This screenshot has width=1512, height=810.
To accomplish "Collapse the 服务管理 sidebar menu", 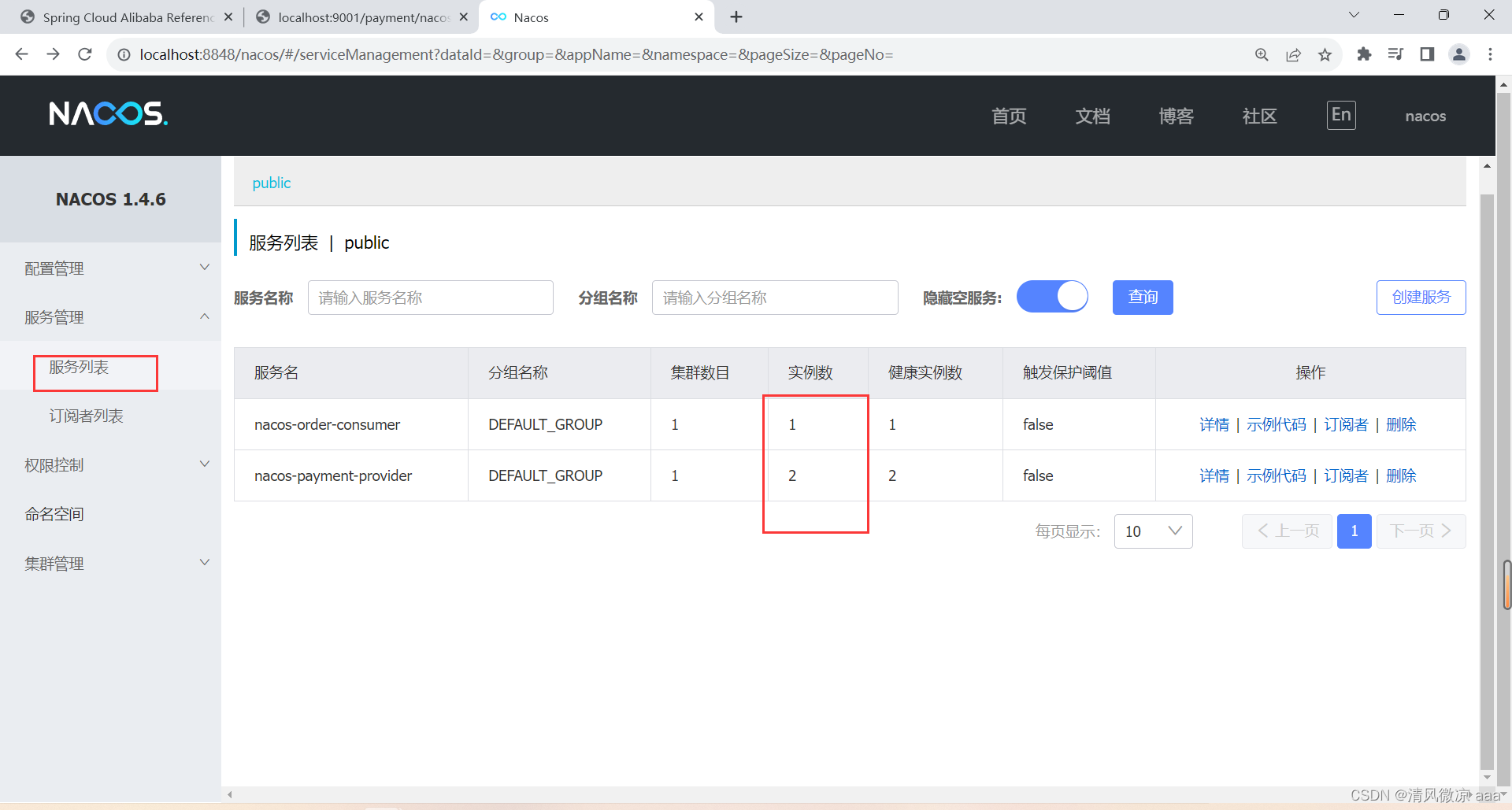I will pos(110,317).
